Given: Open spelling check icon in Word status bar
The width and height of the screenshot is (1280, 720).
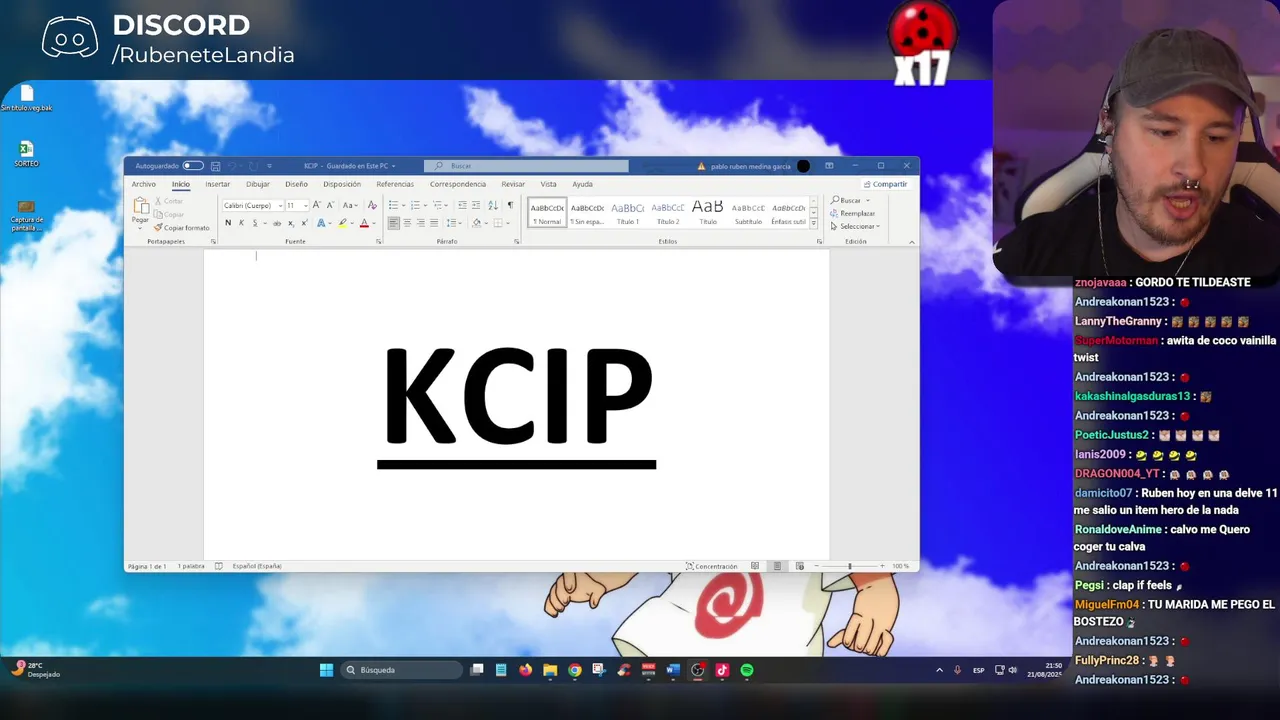Looking at the screenshot, I should click(219, 566).
